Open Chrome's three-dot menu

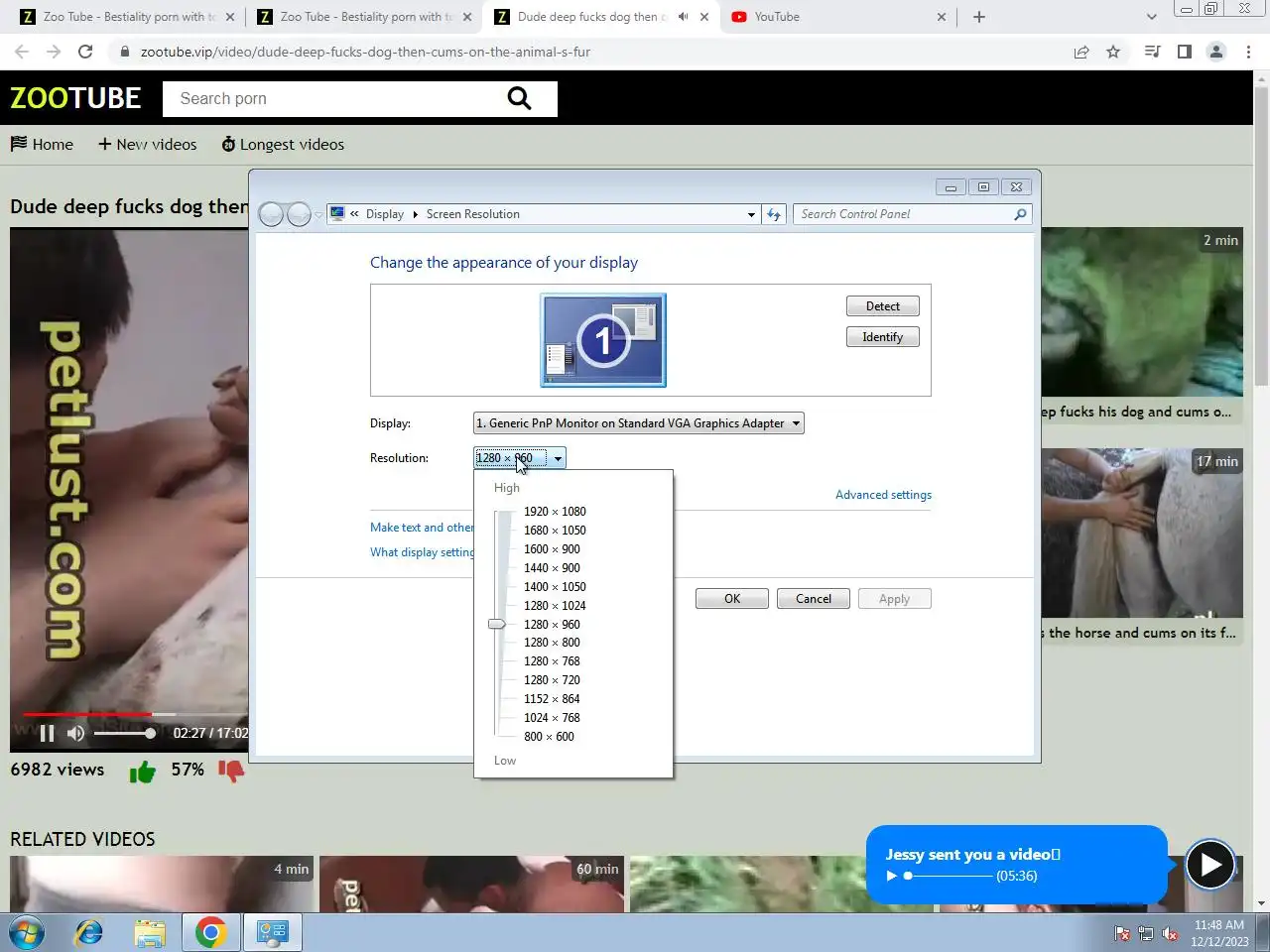point(1248,52)
